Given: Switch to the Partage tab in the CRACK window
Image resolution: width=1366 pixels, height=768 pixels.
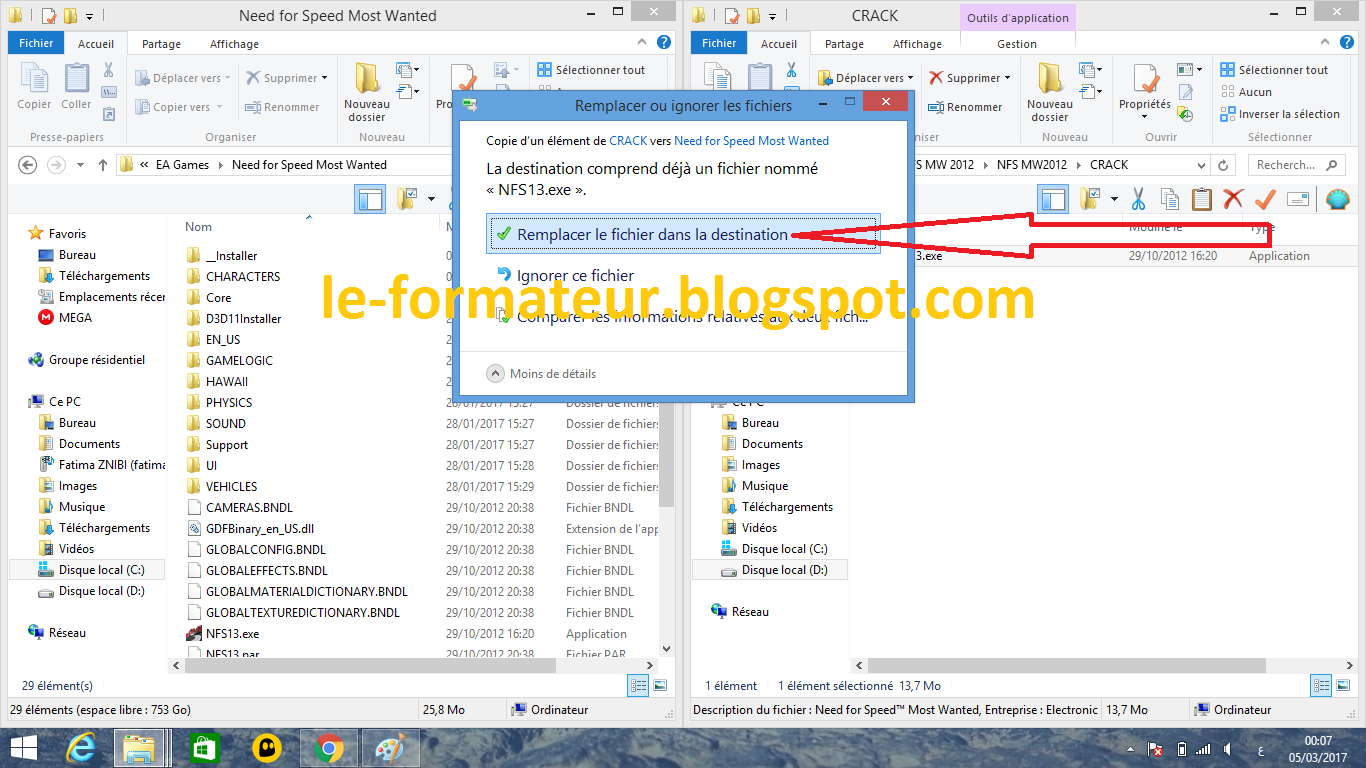Looking at the screenshot, I should [844, 44].
